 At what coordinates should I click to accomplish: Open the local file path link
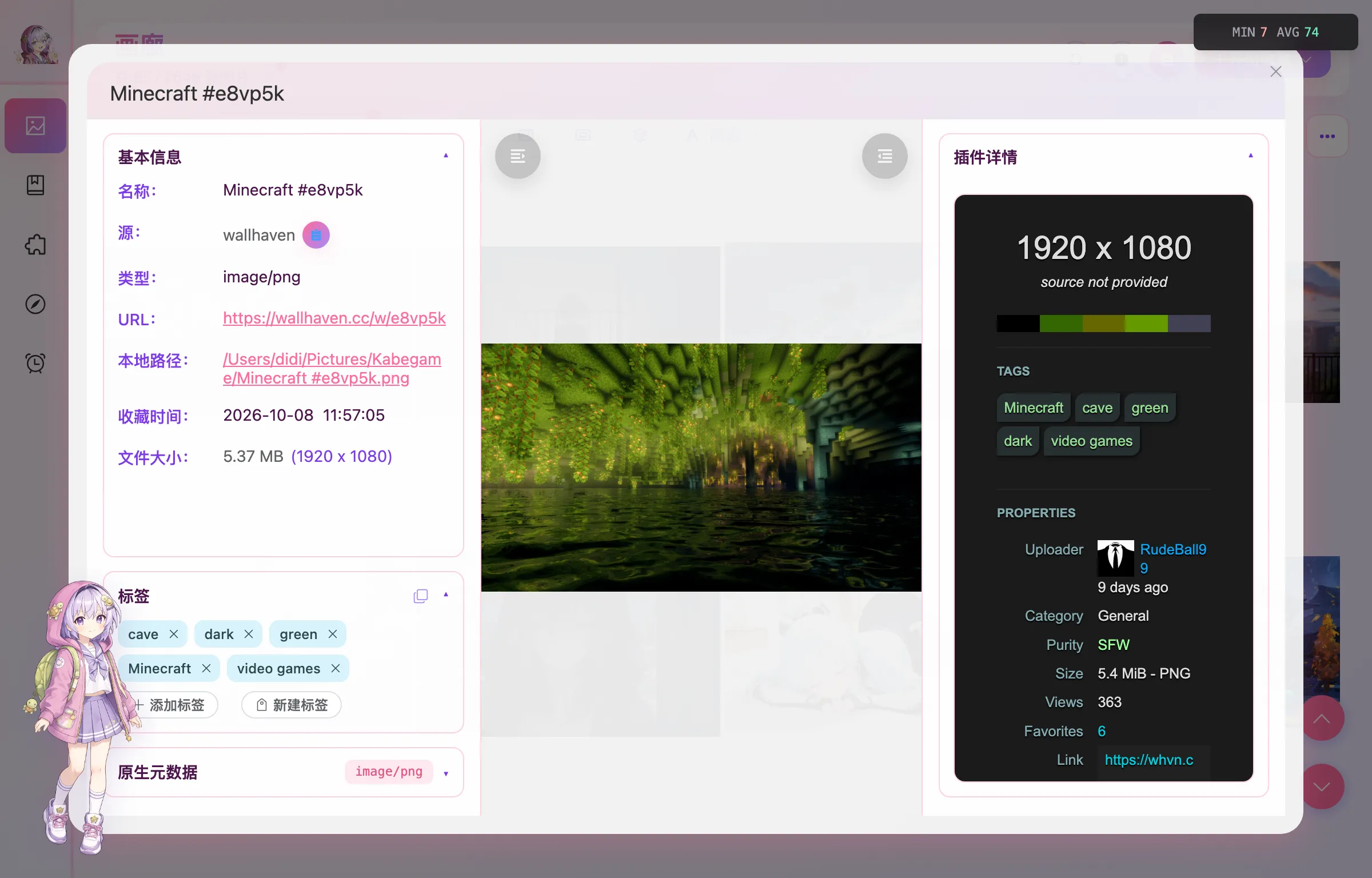(x=332, y=369)
